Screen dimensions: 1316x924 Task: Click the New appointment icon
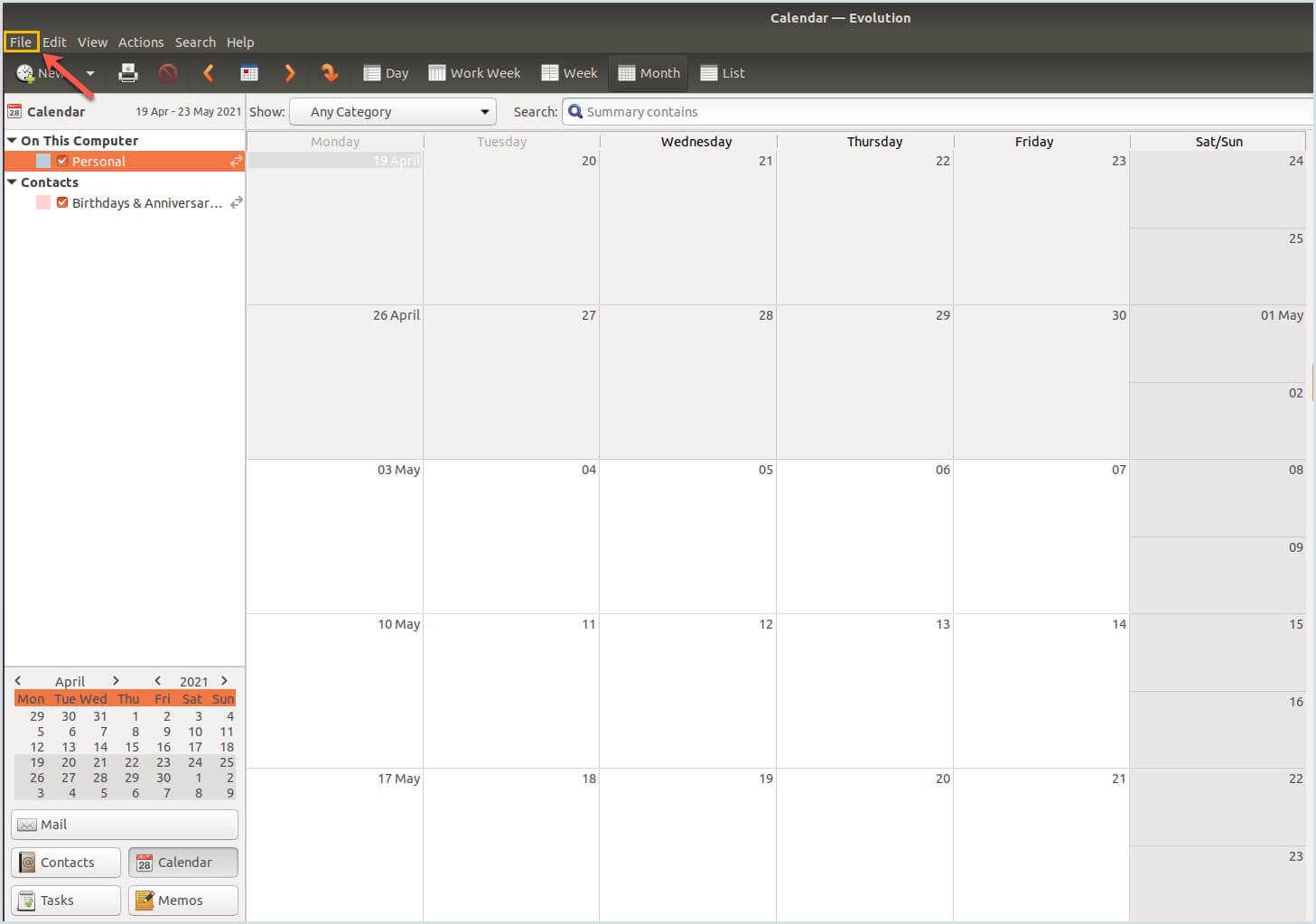25,73
